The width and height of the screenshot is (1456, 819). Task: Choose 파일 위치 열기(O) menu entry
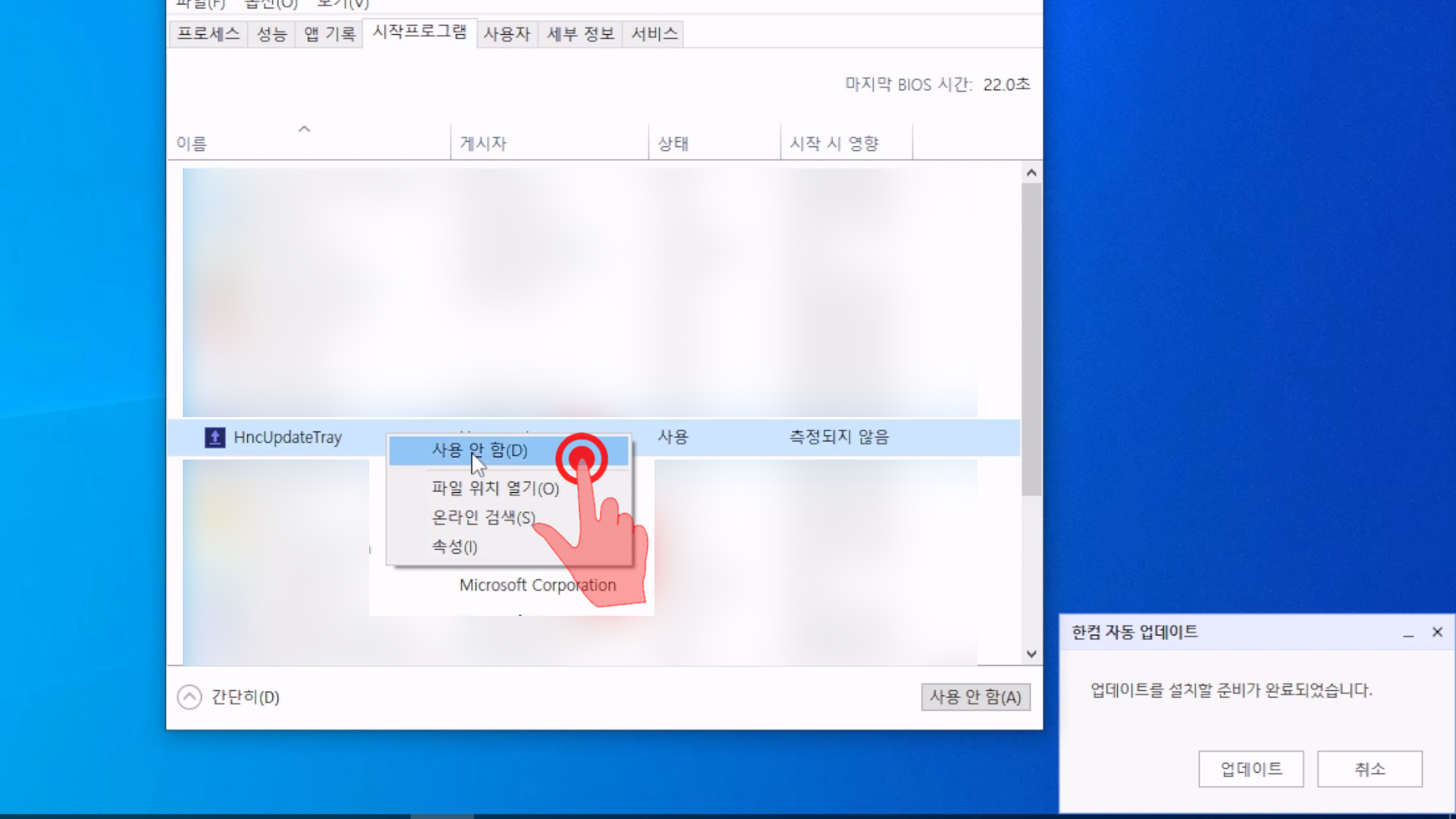(x=495, y=488)
